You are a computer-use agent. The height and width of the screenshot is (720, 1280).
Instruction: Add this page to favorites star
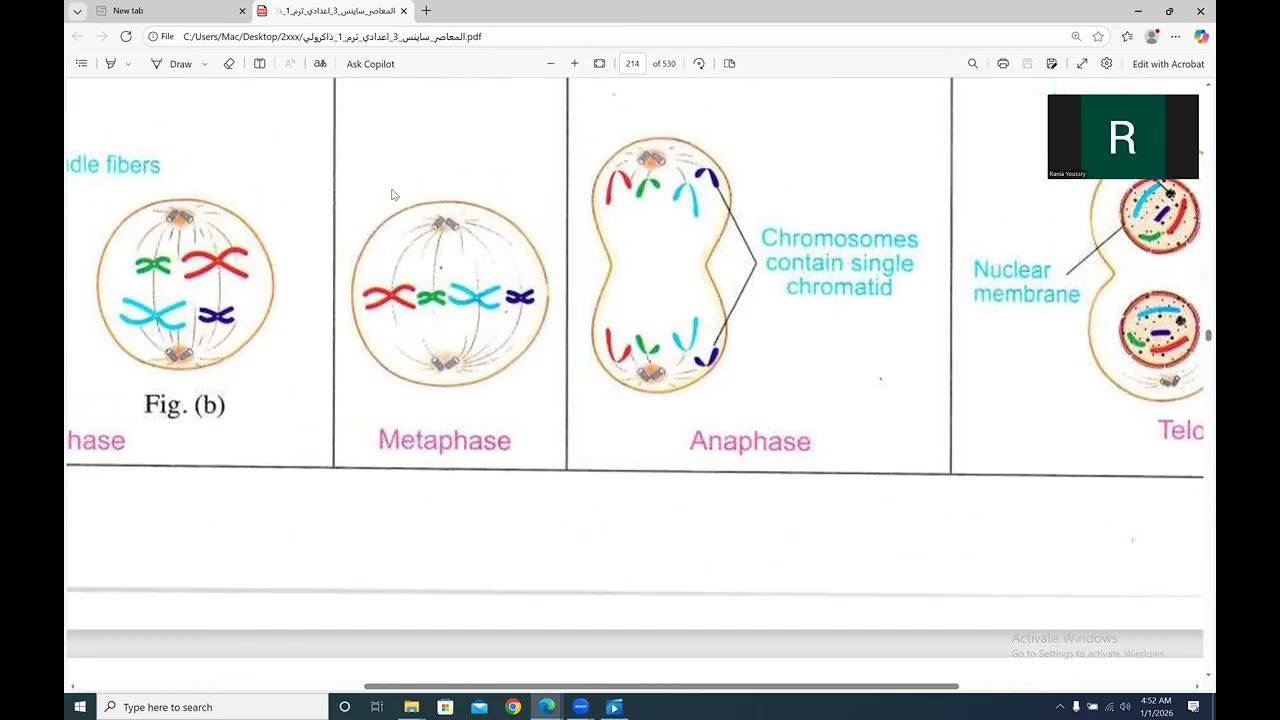[x=1098, y=36]
